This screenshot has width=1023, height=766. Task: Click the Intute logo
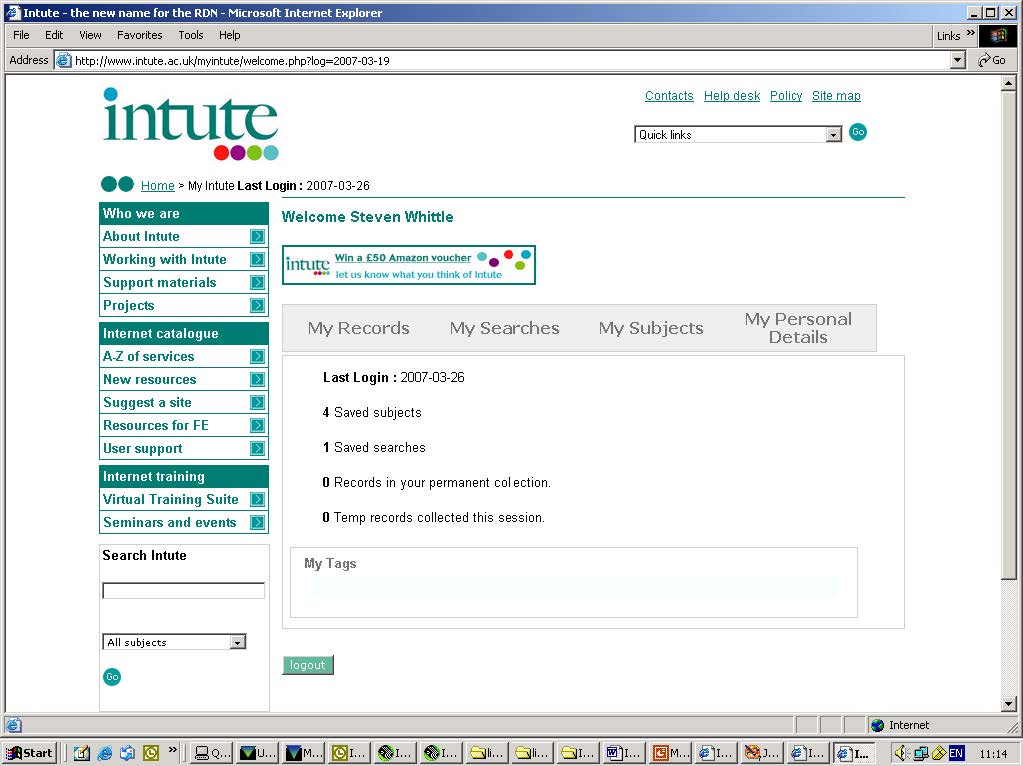[191, 124]
